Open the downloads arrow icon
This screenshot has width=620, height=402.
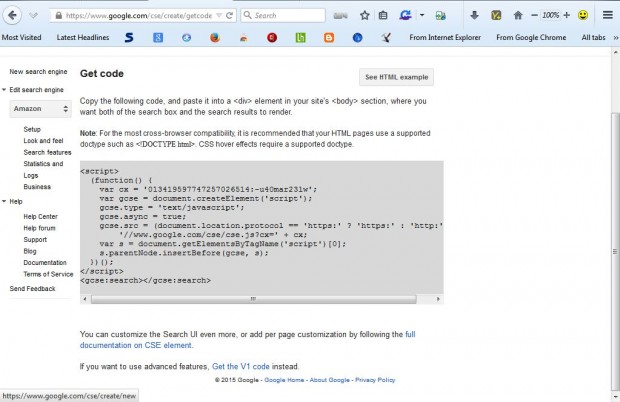pyautogui.click(x=474, y=15)
